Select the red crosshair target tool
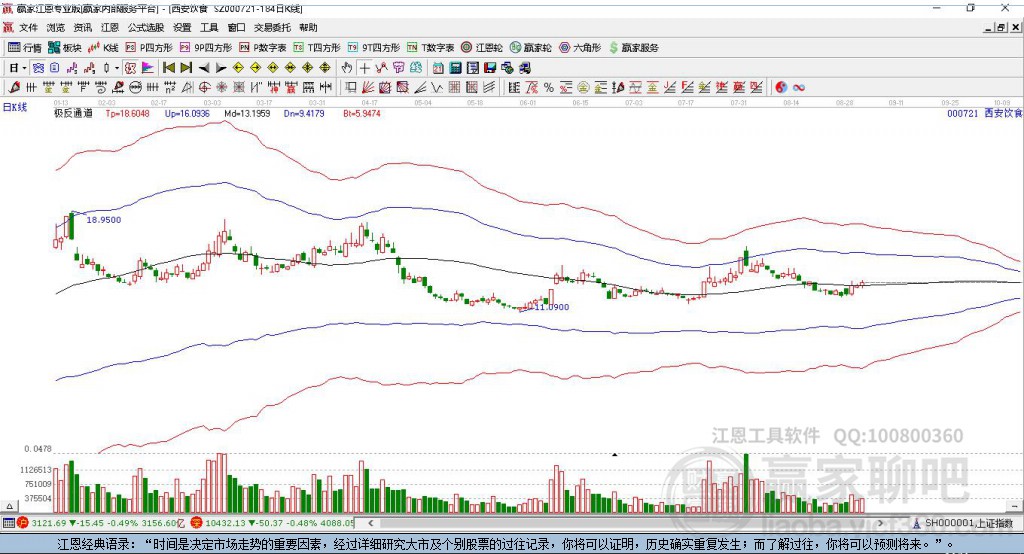The width and height of the screenshot is (1024, 554). coord(204,87)
